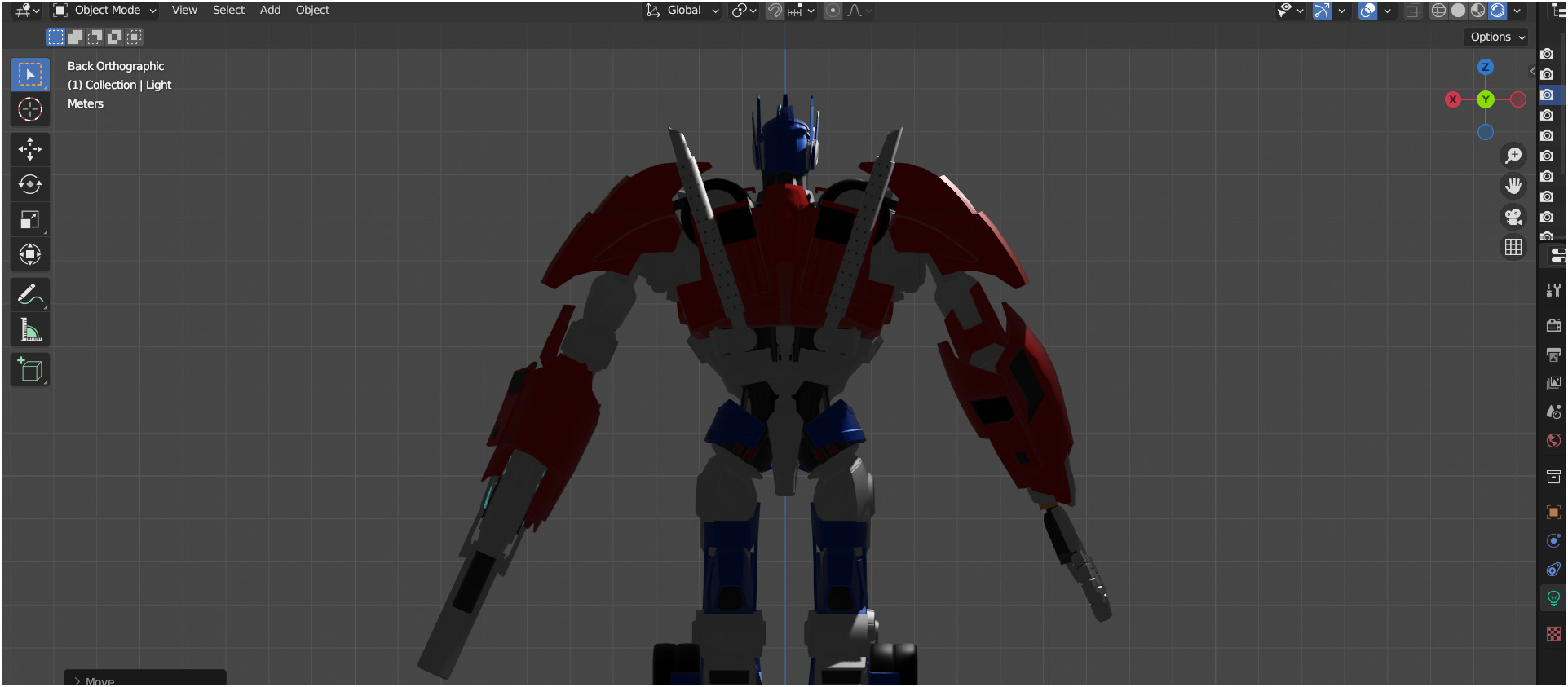Choose the Annotate pencil tool
Image resolution: width=1568 pixels, height=687 pixels.
point(30,294)
